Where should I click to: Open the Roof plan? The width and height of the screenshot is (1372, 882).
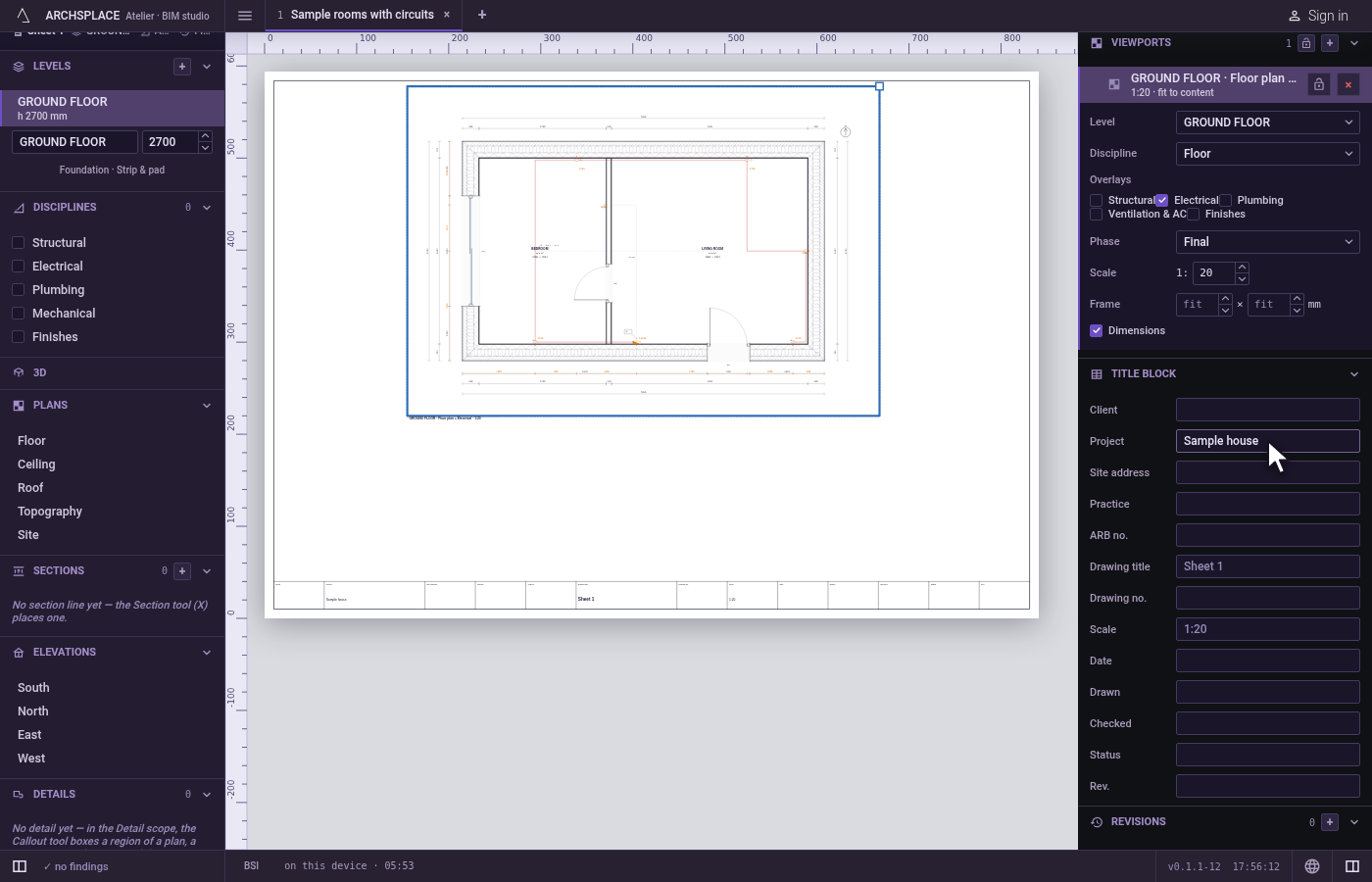[x=30, y=488]
